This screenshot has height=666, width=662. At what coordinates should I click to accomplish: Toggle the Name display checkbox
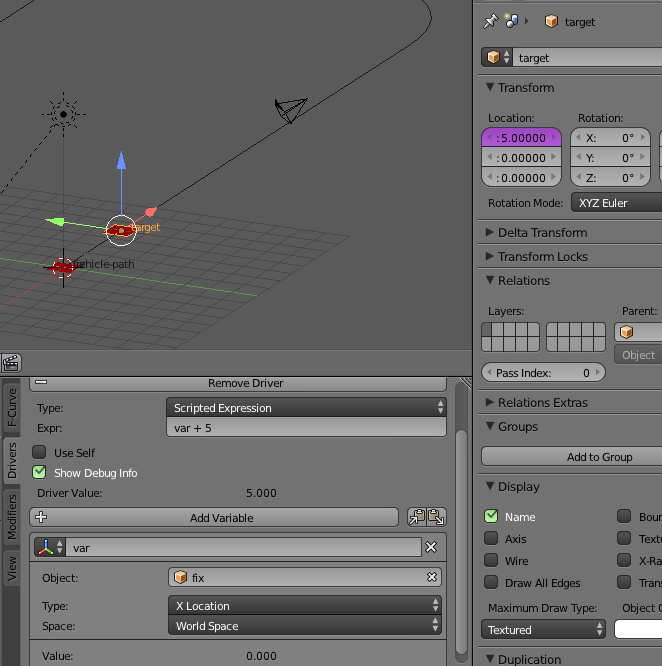tap(491, 517)
